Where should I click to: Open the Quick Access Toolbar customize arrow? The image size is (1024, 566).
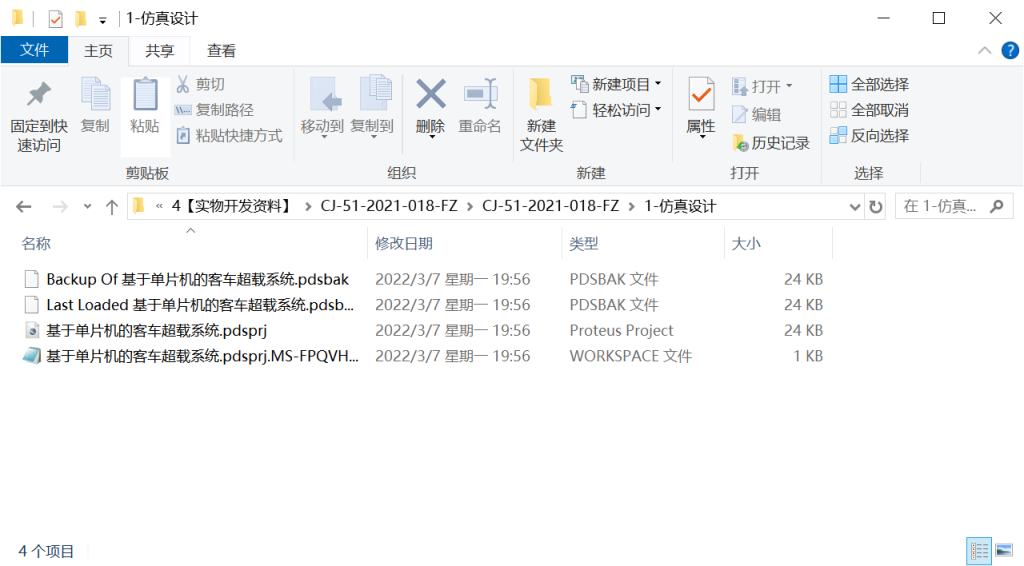103,20
